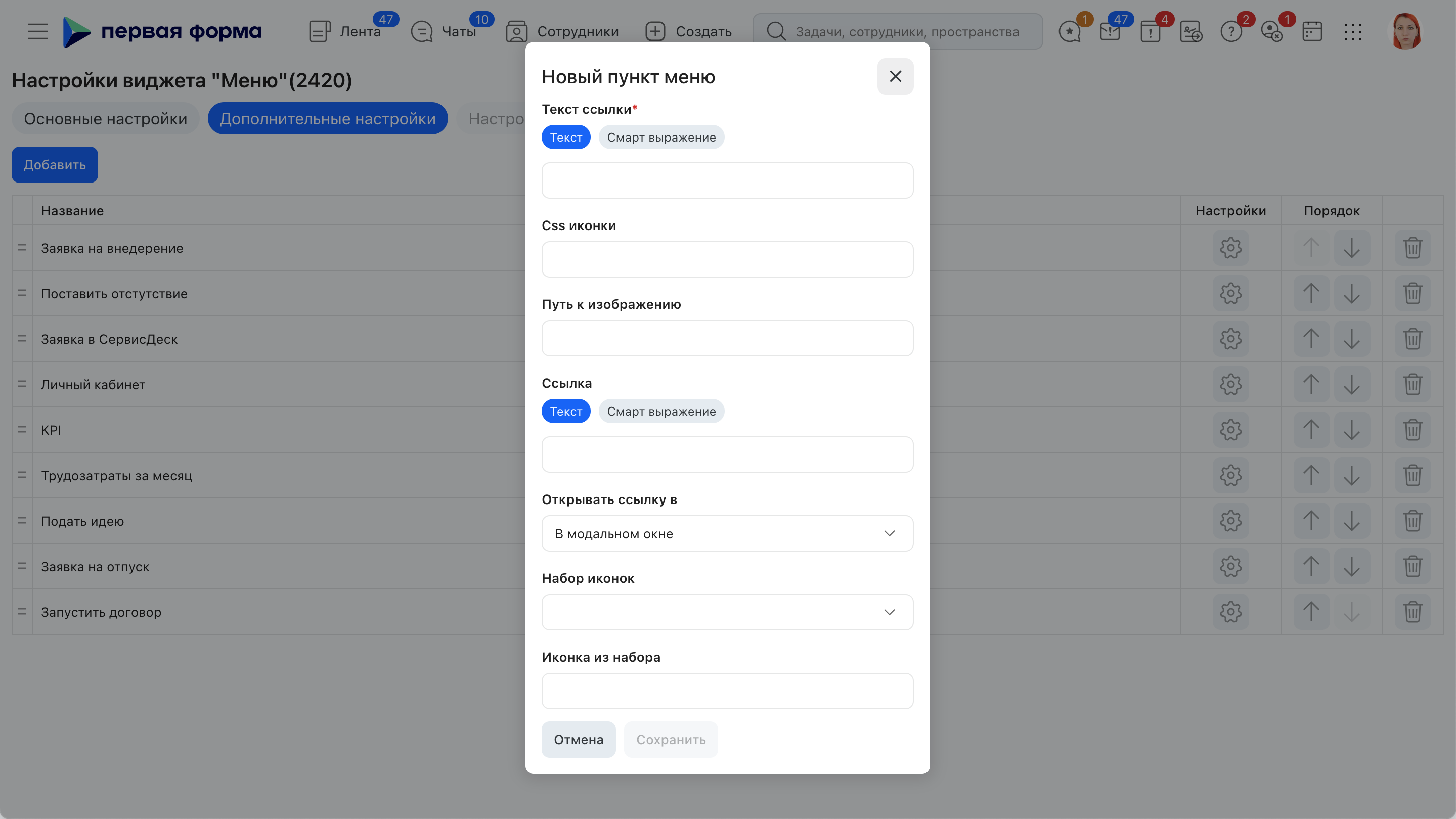The width and height of the screenshot is (1456, 819).
Task: Click the Первая форма logo
Action: pyautogui.click(x=162, y=31)
